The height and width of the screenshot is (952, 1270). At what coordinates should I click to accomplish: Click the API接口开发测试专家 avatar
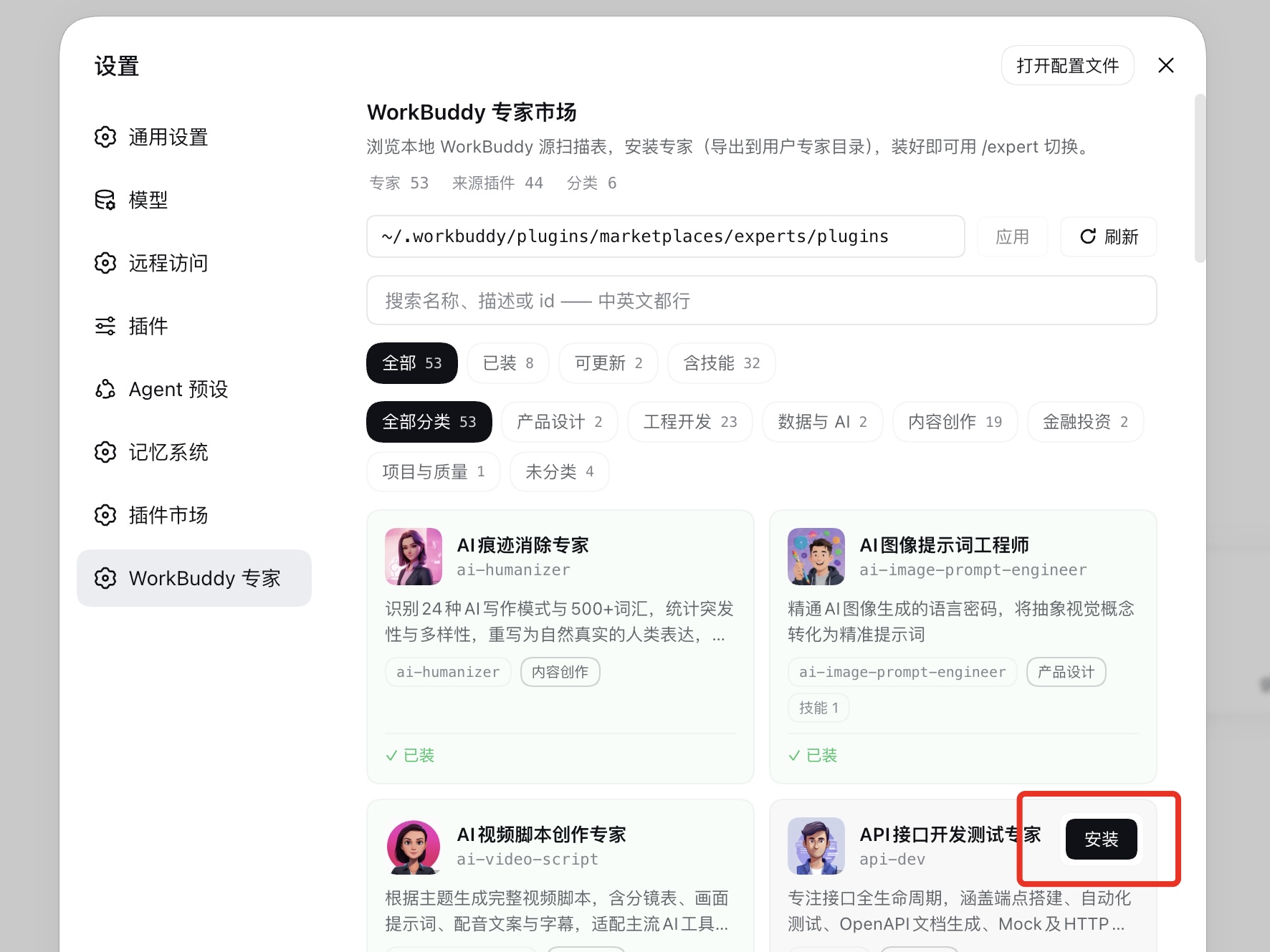pyautogui.click(x=816, y=846)
